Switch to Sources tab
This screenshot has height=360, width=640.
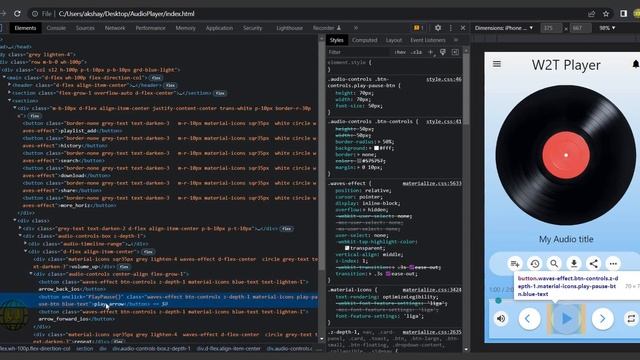coord(85,28)
